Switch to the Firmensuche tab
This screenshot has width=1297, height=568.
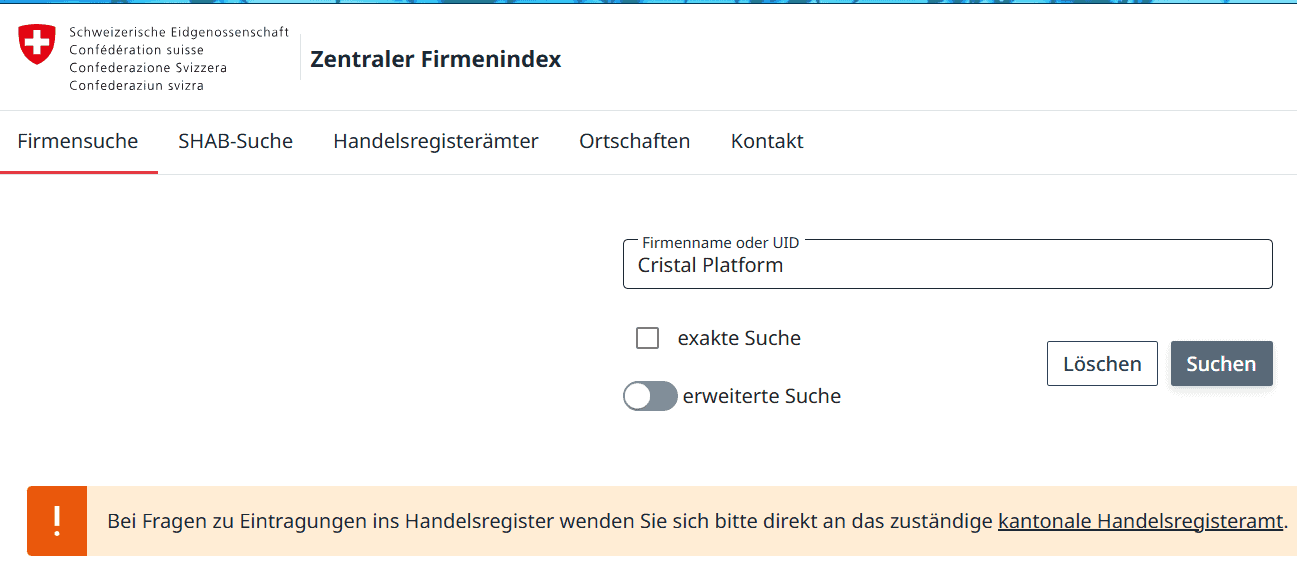(x=78, y=142)
